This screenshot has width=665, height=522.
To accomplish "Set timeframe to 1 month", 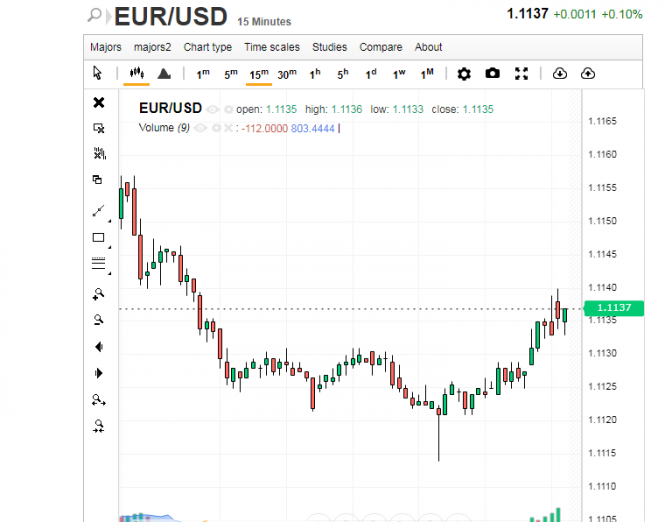I will (x=427, y=74).
